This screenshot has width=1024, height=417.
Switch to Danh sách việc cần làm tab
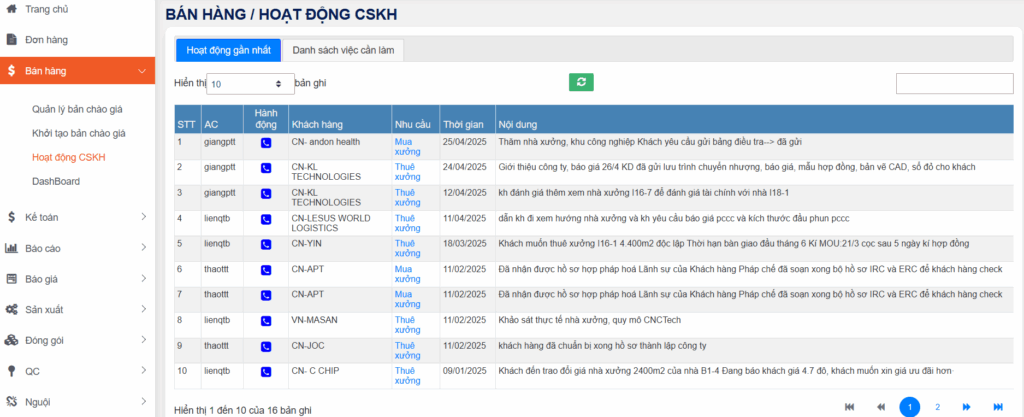pos(343,50)
